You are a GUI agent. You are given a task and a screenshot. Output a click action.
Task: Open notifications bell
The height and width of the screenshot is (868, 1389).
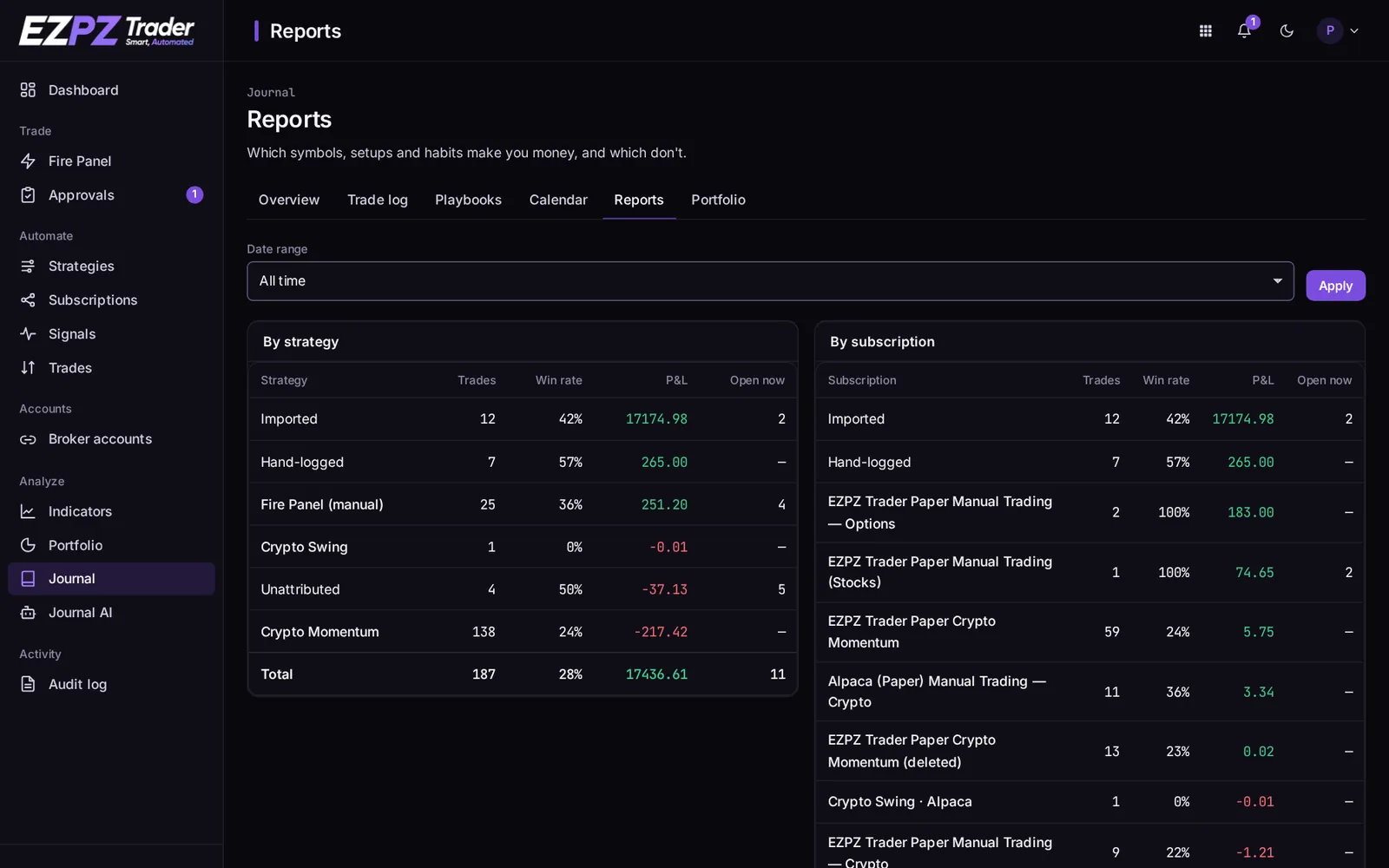point(1244,31)
